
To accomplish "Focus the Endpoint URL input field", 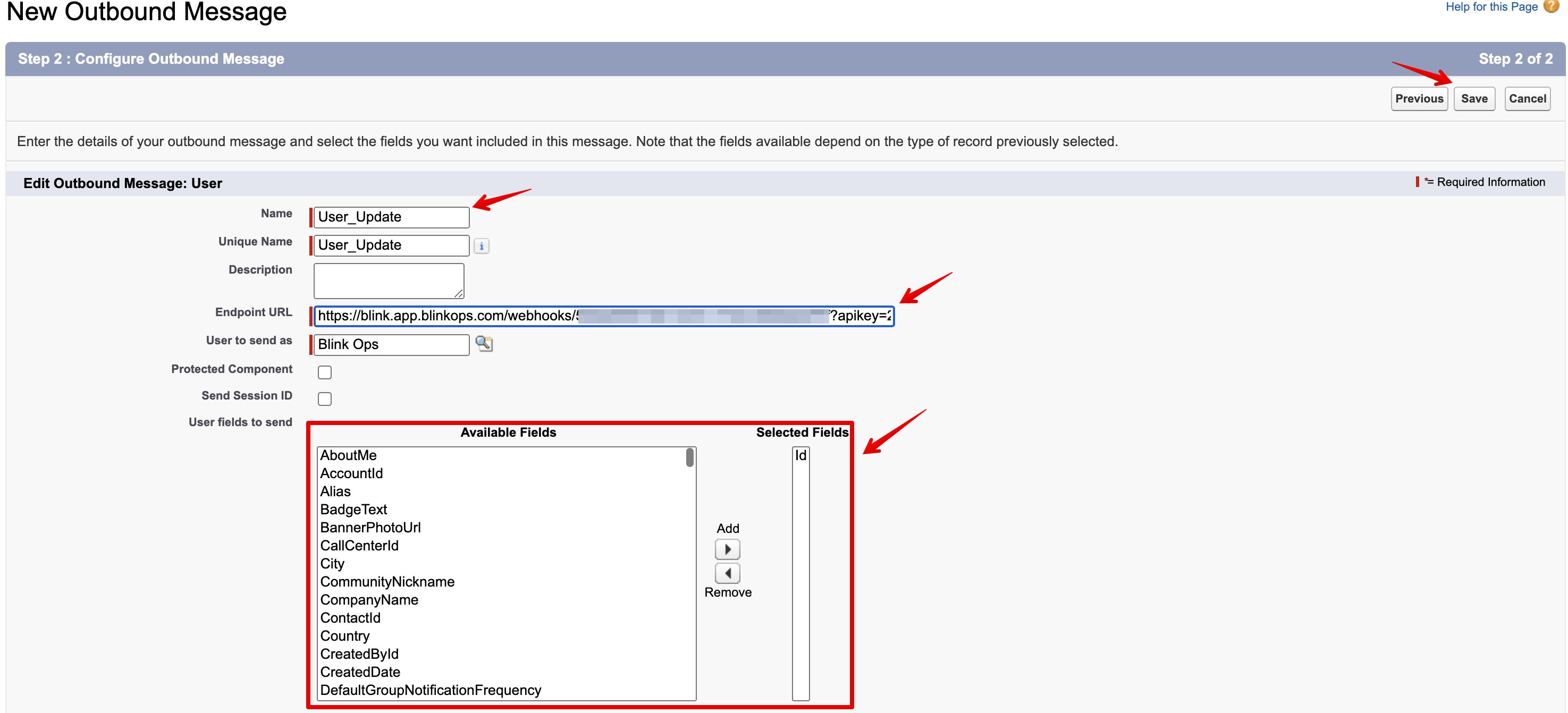I will tap(603, 316).
